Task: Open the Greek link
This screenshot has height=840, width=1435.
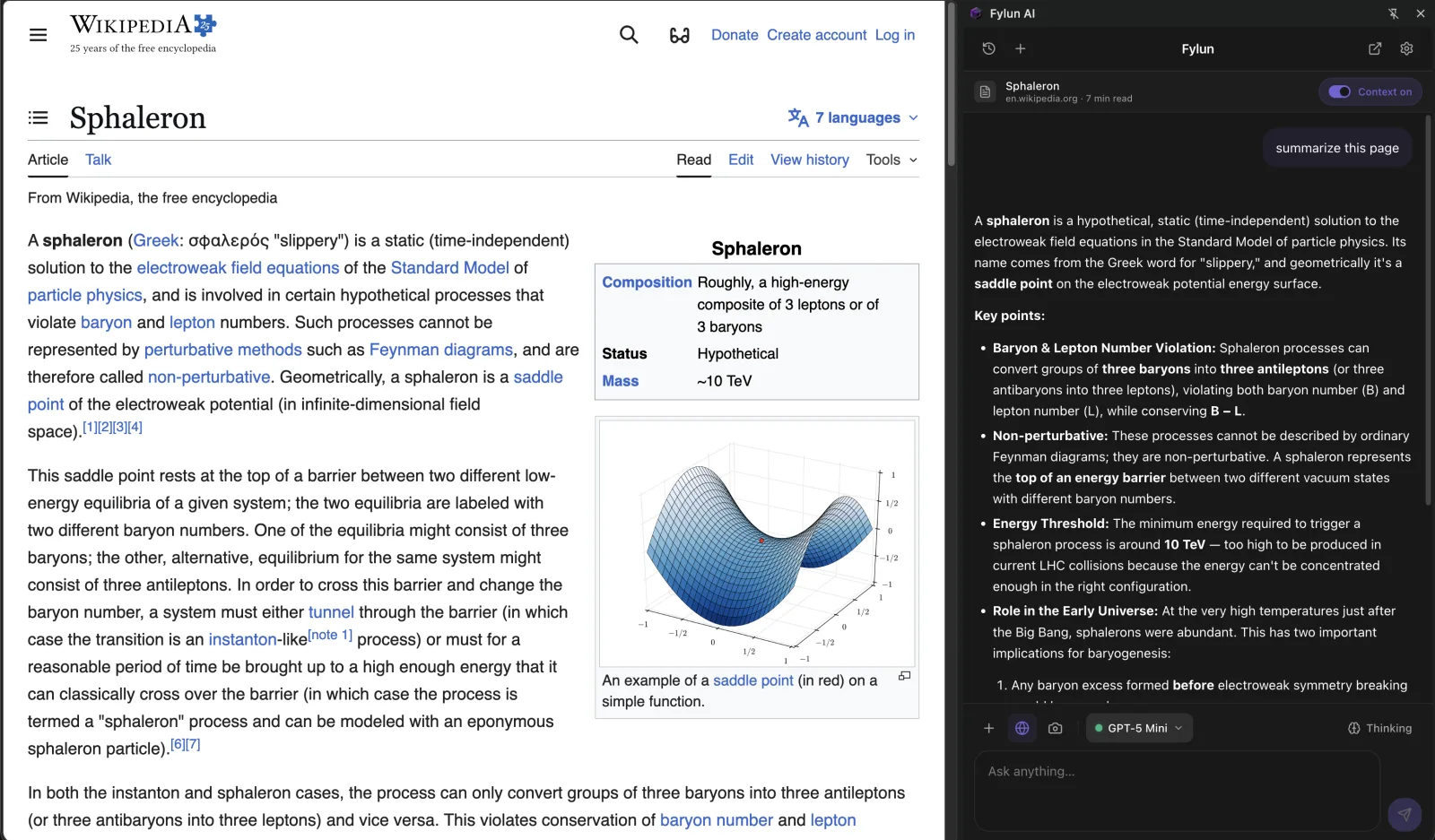Action: 156,240
